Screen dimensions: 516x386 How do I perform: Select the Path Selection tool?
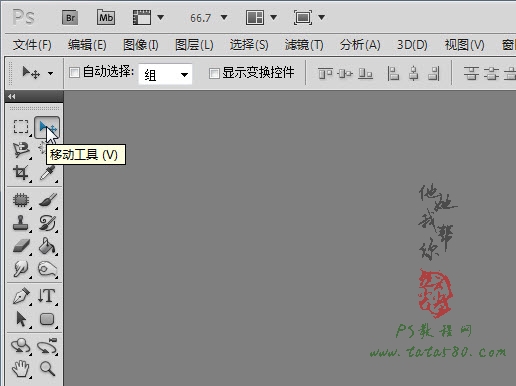click(21, 319)
